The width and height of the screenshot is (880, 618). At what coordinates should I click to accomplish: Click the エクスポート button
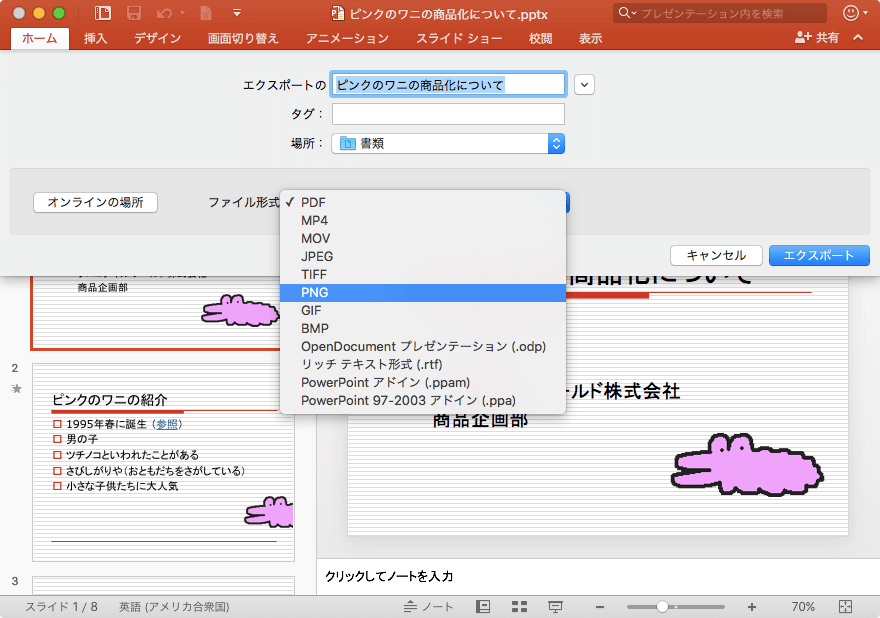[819, 255]
